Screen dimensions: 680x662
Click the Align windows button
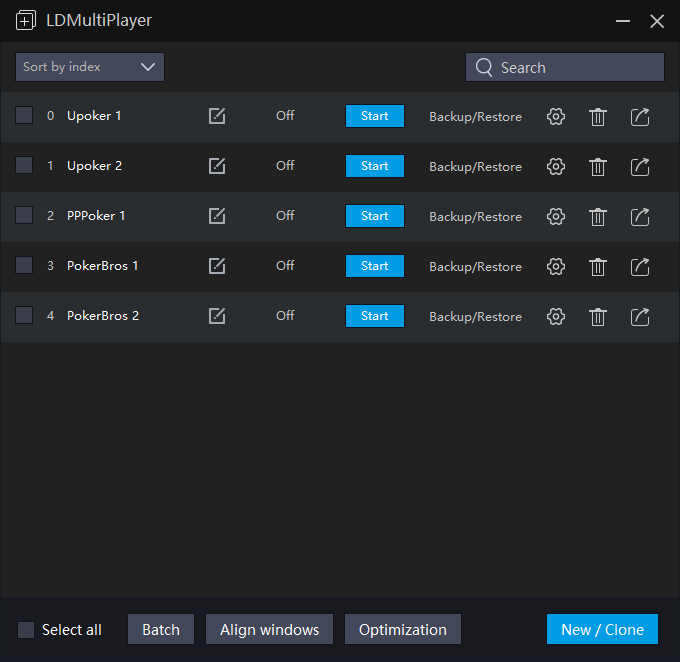click(269, 630)
